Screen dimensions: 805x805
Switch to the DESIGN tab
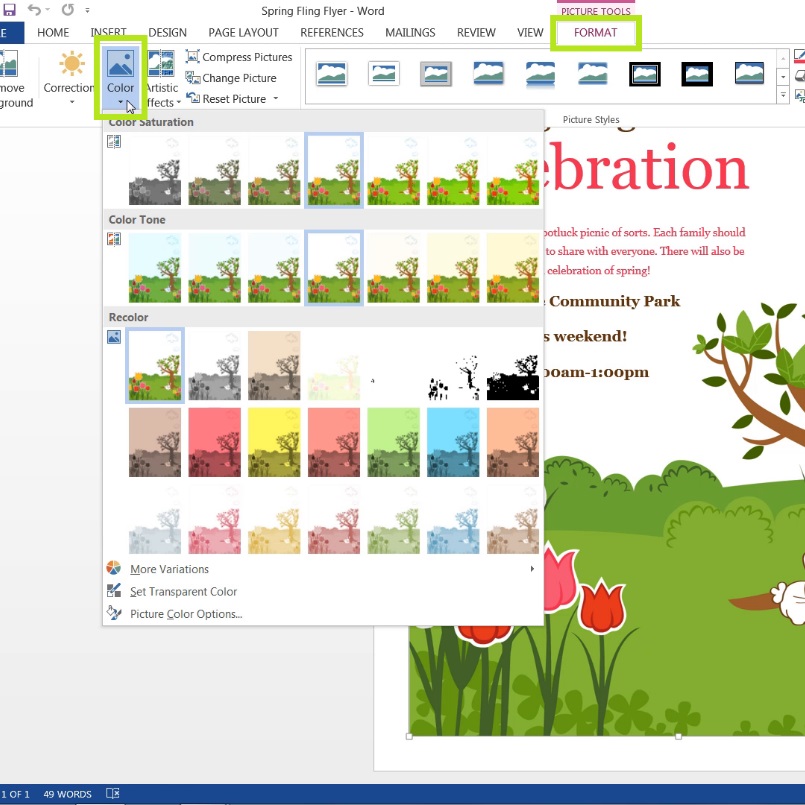[167, 33]
